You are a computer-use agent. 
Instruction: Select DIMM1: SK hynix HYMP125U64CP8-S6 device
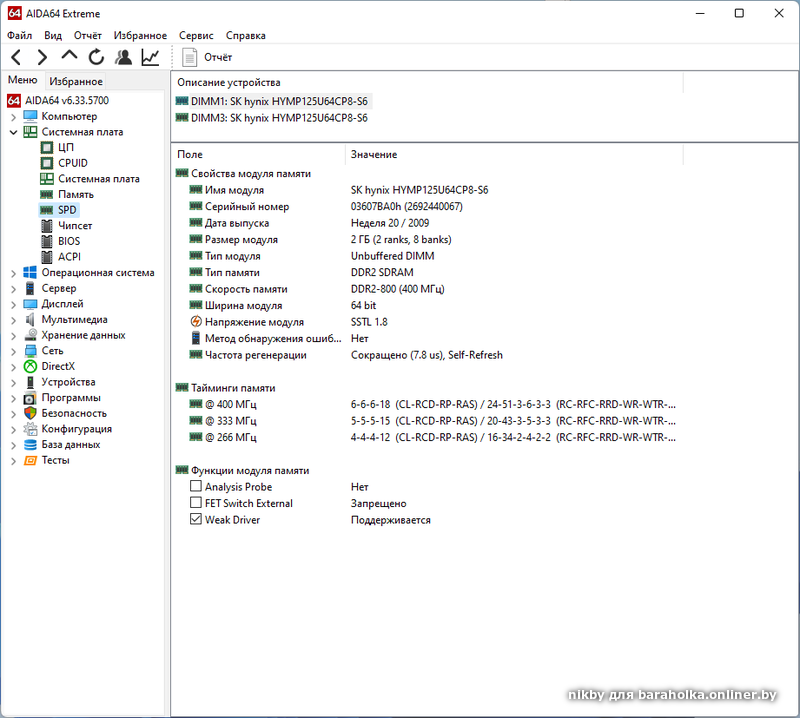pyautogui.click(x=272, y=101)
